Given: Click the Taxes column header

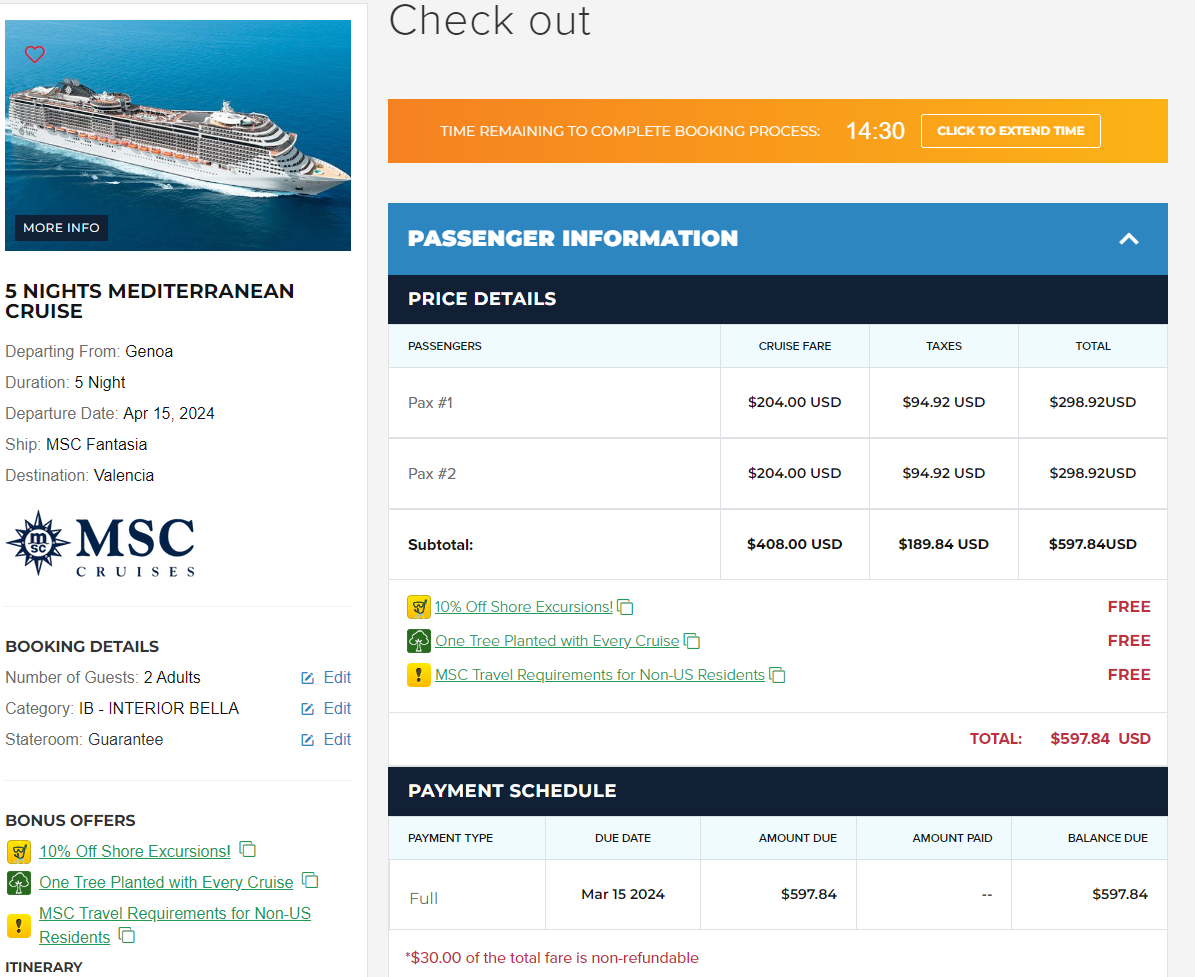Looking at the screenshot, I should tap(944, 346).
